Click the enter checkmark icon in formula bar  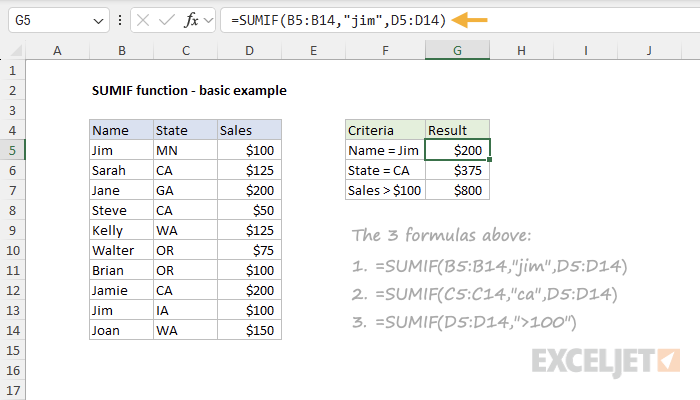167,20
